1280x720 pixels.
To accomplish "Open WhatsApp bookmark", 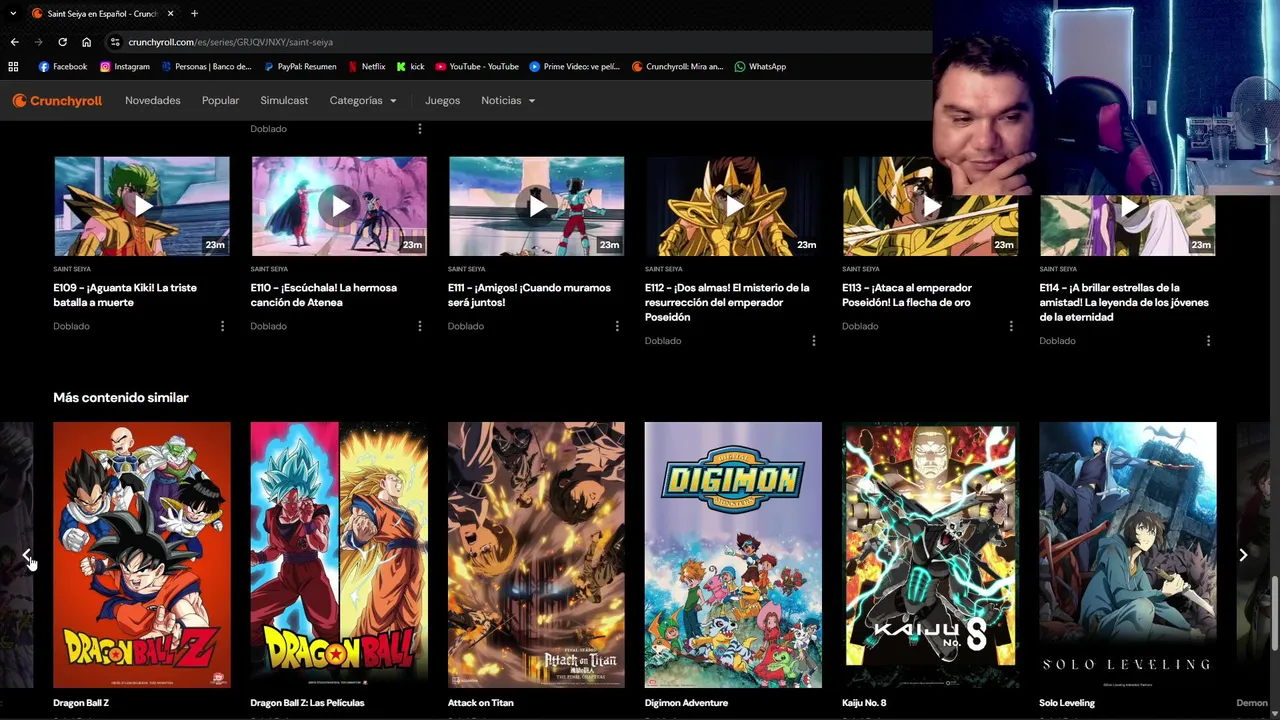I will point(760,67).
